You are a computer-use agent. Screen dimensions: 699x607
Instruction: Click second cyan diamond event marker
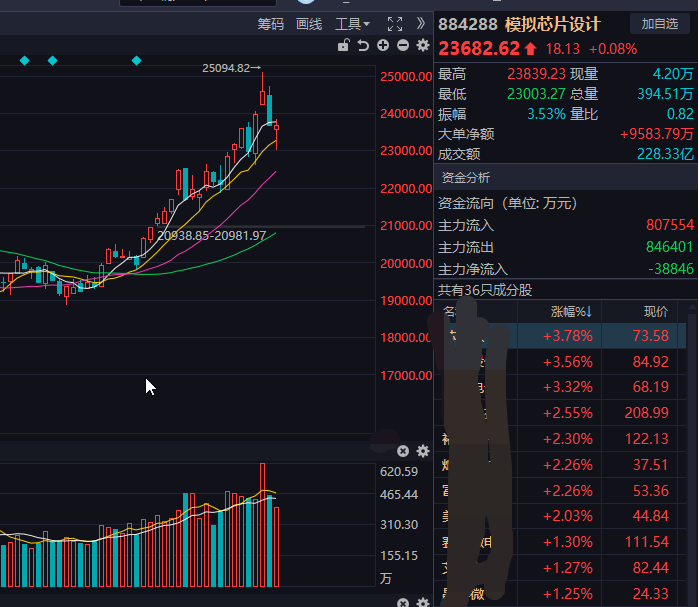tap(53, 60)
